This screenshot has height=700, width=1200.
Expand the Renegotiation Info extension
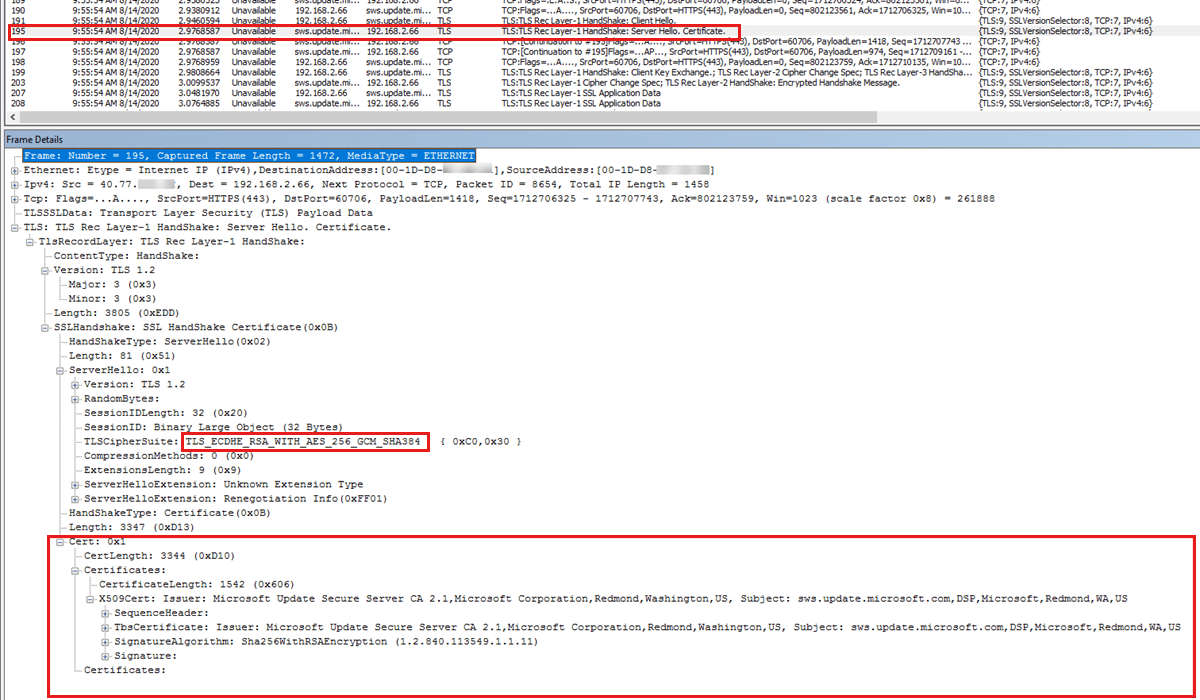(75, 500)
